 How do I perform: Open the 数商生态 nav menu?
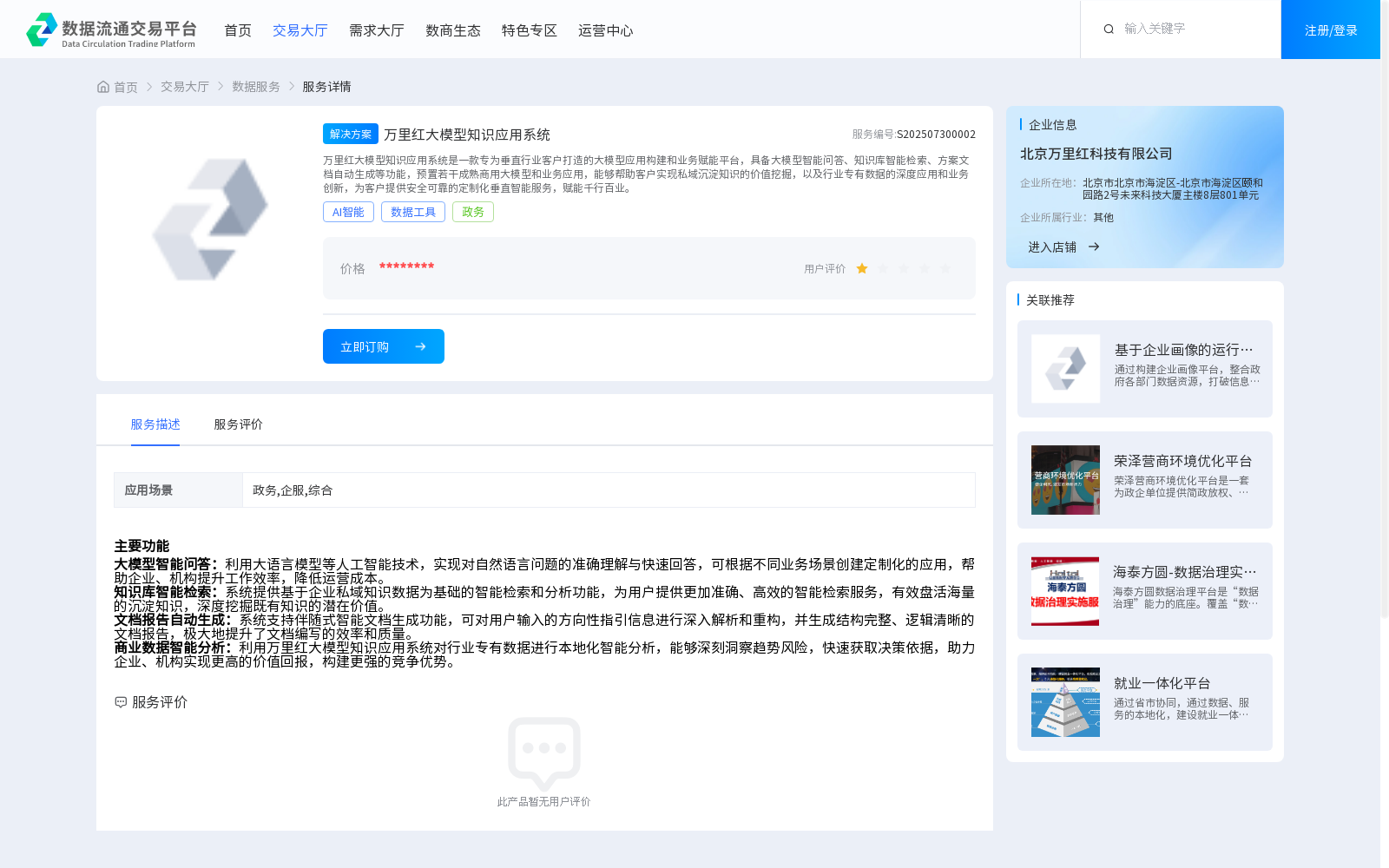pyautogui.click(x=453, y=30)
